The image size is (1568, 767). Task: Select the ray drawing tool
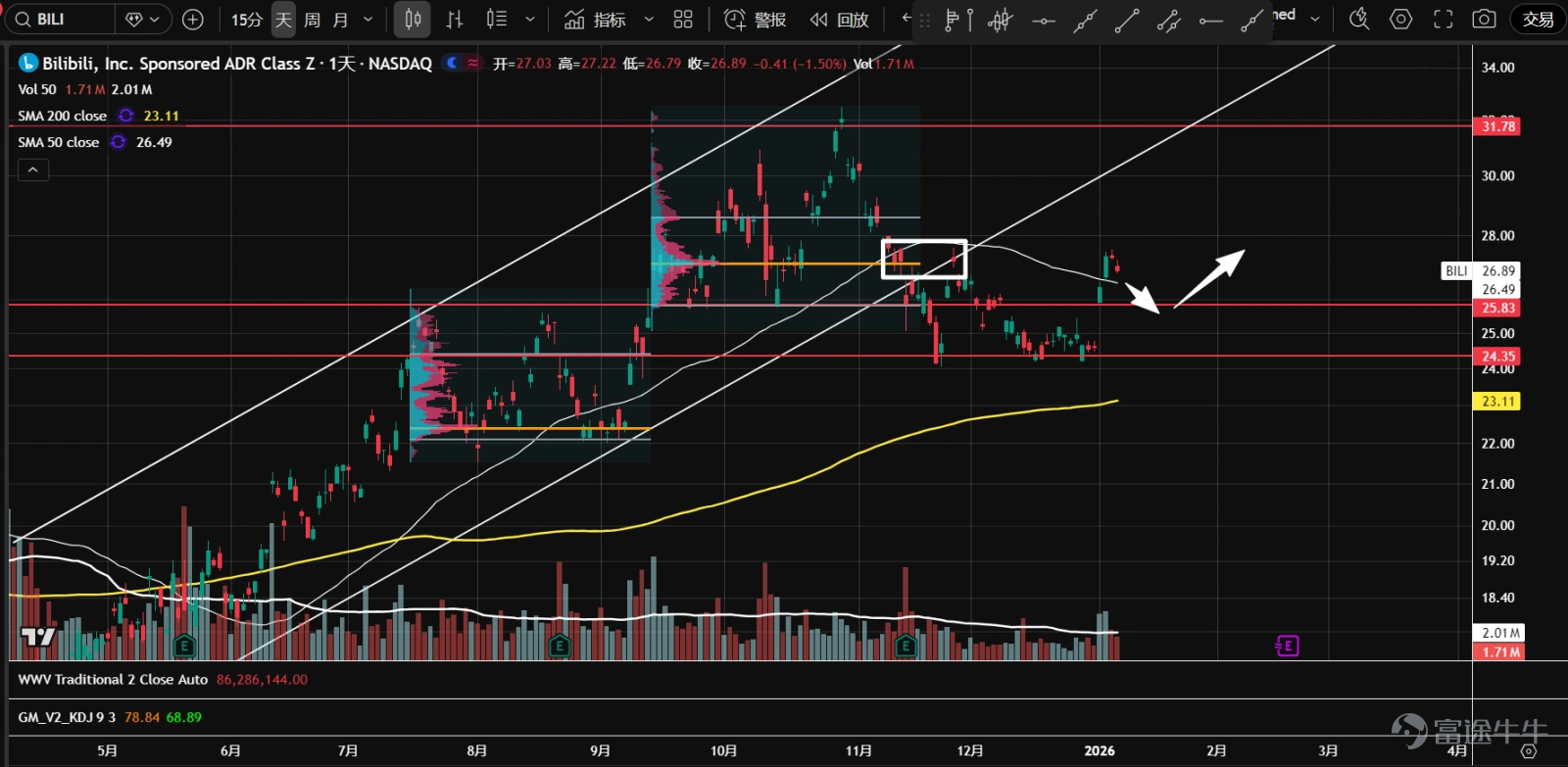pos(1252,21)
